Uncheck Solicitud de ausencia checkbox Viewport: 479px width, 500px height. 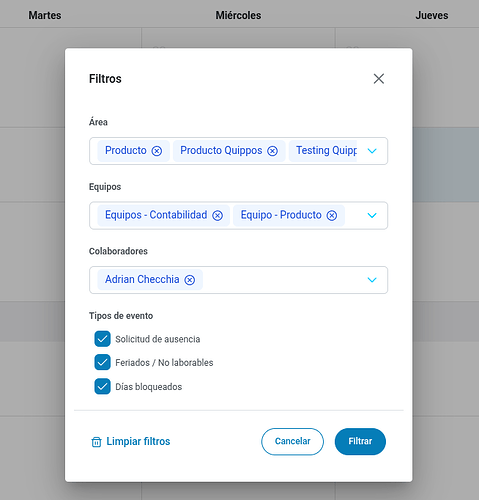click(102, 339)
